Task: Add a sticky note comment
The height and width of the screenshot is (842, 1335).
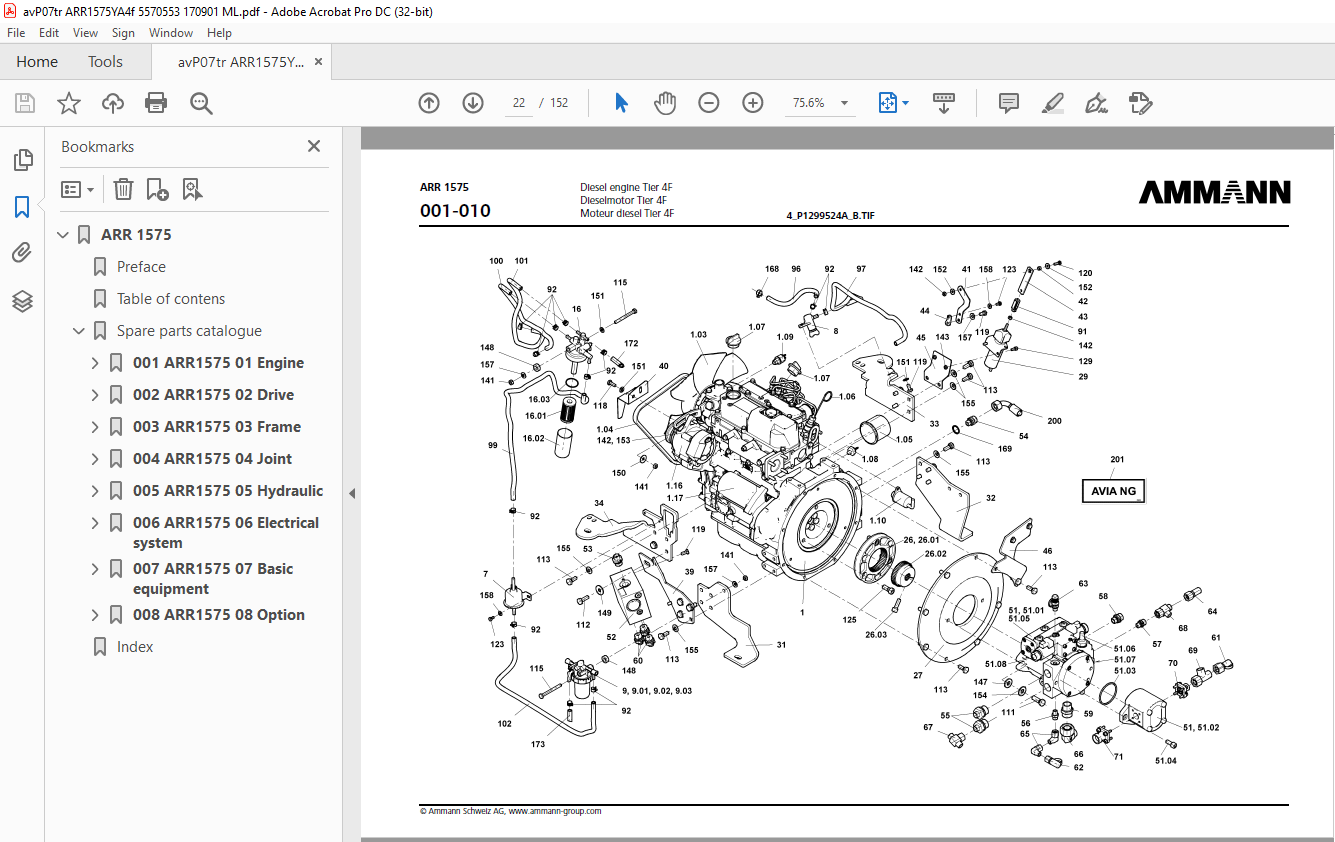Action: click(1009, 103)
